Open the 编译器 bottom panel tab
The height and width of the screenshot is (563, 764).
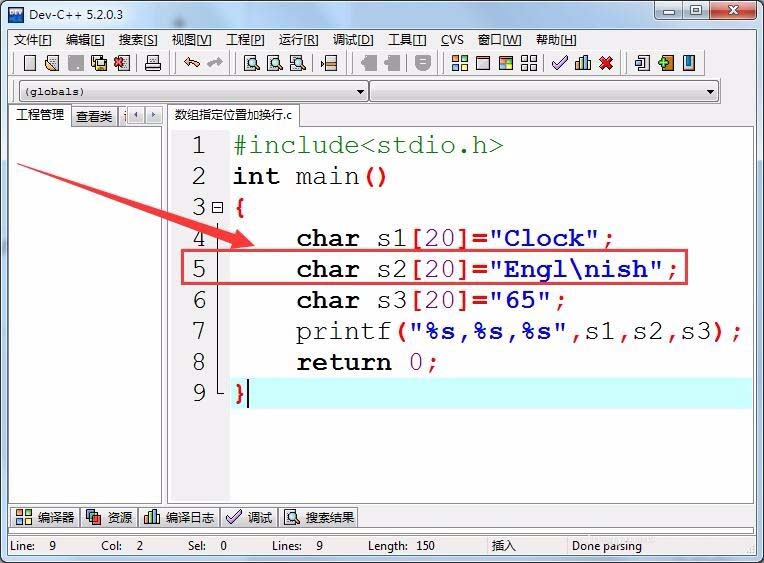tap(45, 517)
